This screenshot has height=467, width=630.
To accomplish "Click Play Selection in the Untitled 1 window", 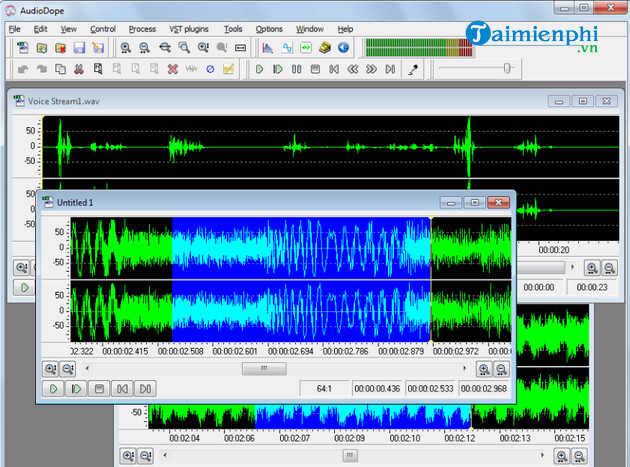I will click(76, 389).
